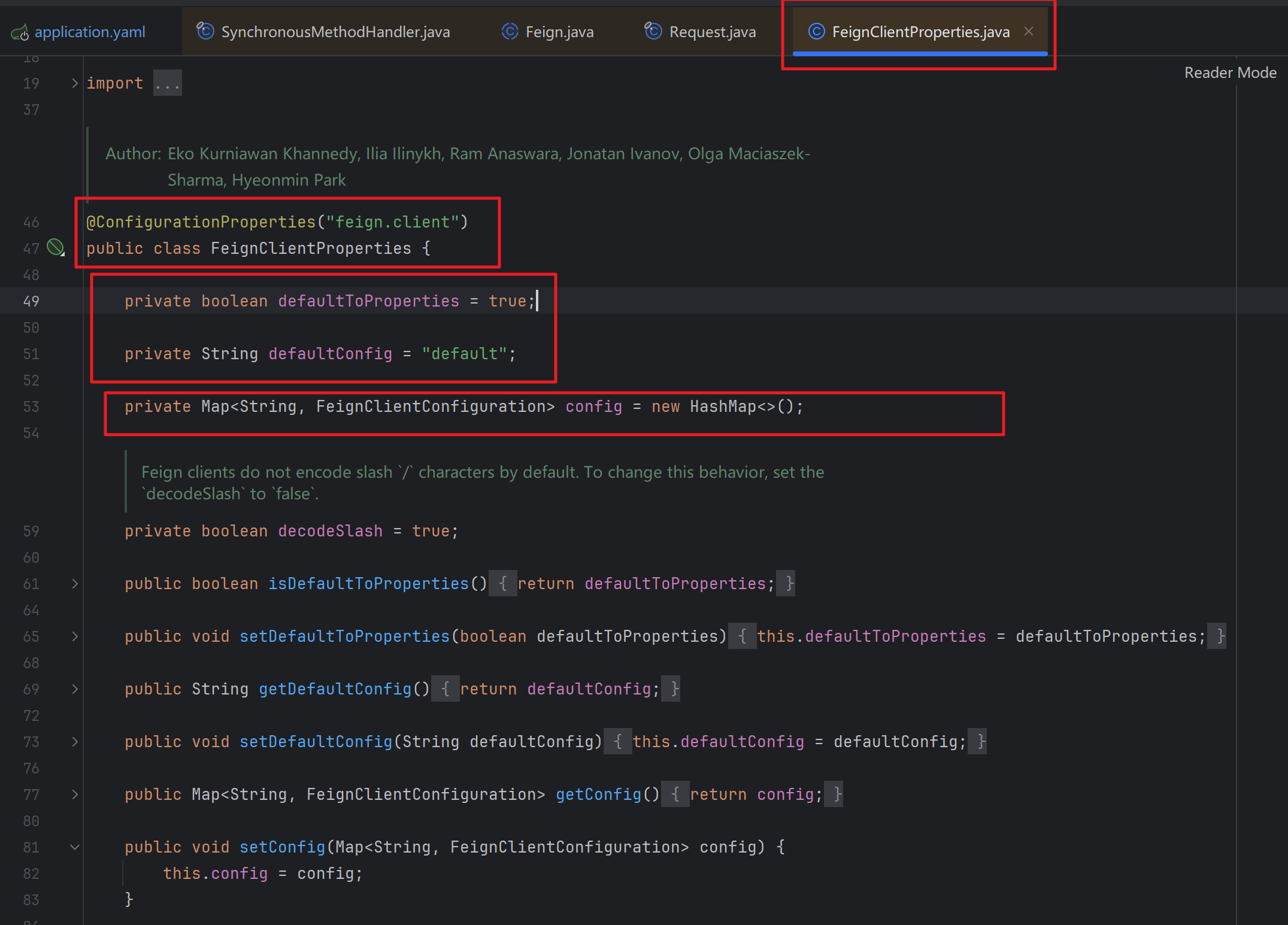Click the setDefaultToProperties method name
This screenshot has width=1288, height=925.
[344, 636]
